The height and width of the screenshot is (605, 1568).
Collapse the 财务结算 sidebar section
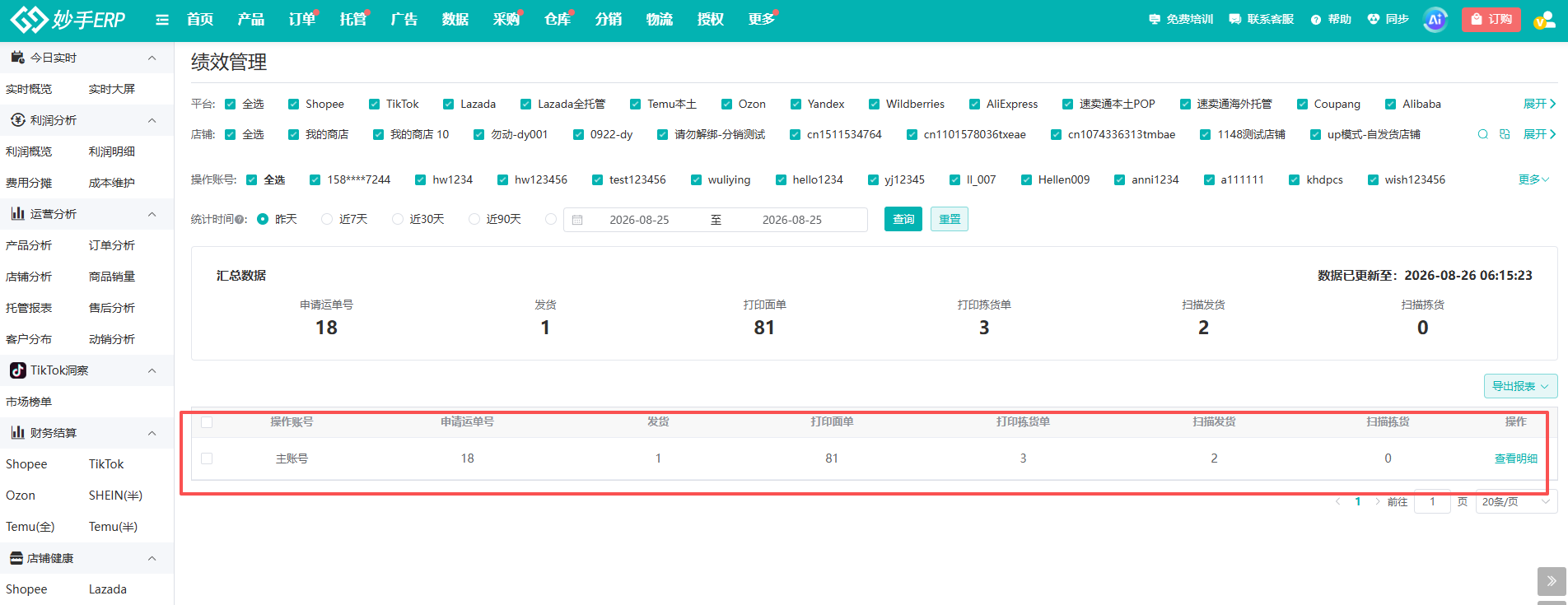(152, 433)
